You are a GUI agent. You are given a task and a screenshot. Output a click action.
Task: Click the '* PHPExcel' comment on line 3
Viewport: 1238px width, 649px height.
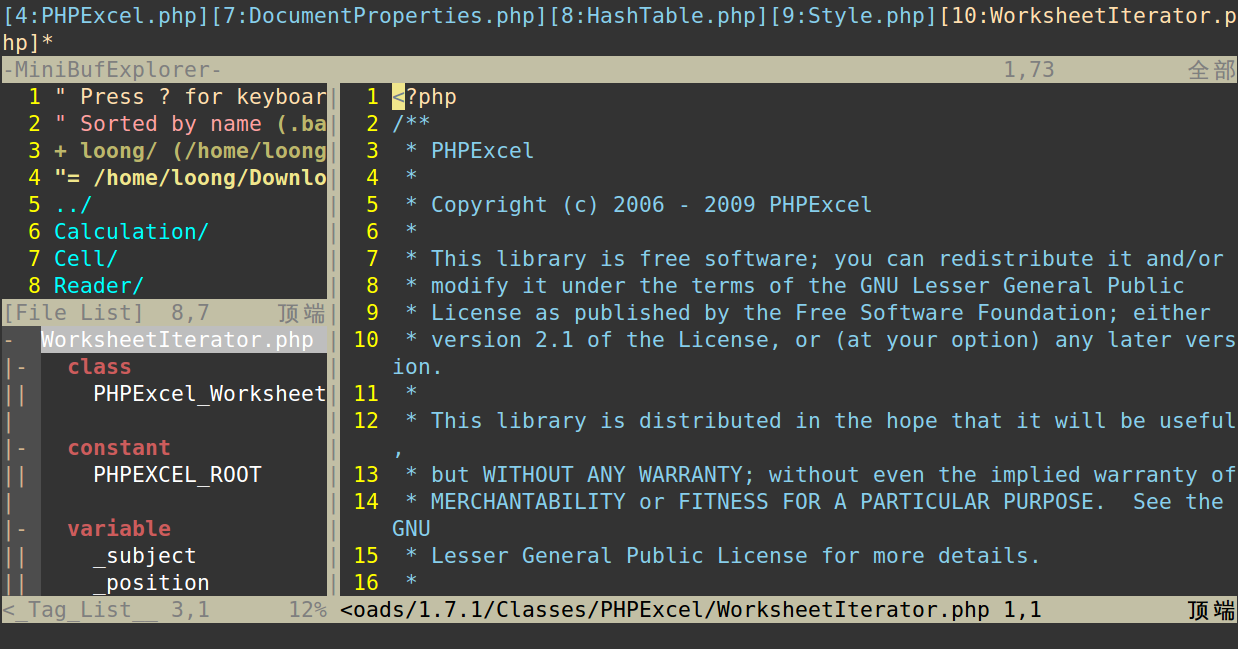point(470,151)
